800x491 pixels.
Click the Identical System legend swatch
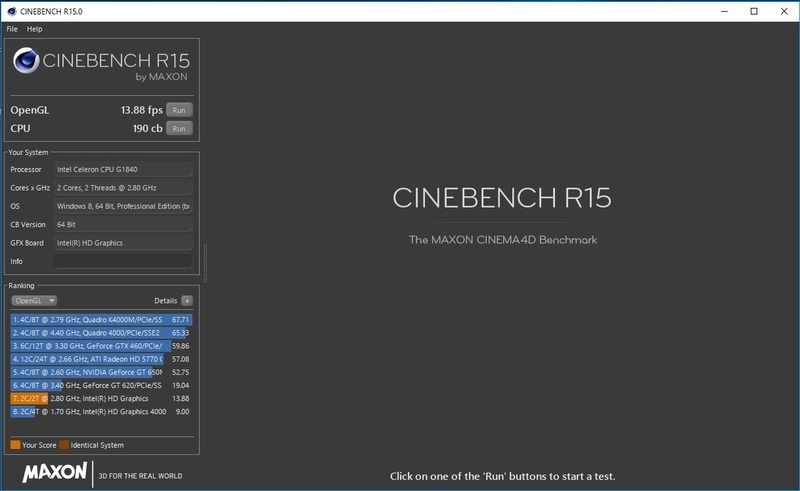pyautogui.click(x=64, y=445)
